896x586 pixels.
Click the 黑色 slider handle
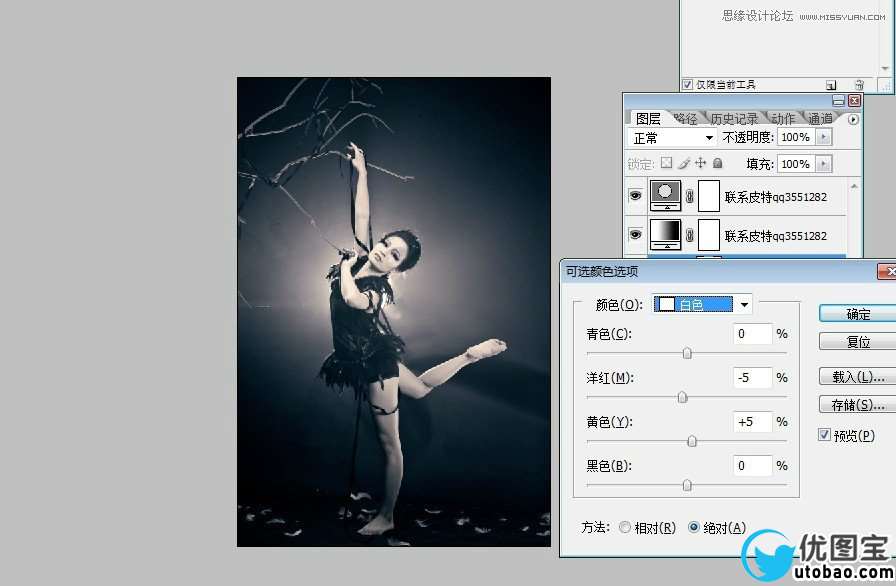(x=687, y=485)
